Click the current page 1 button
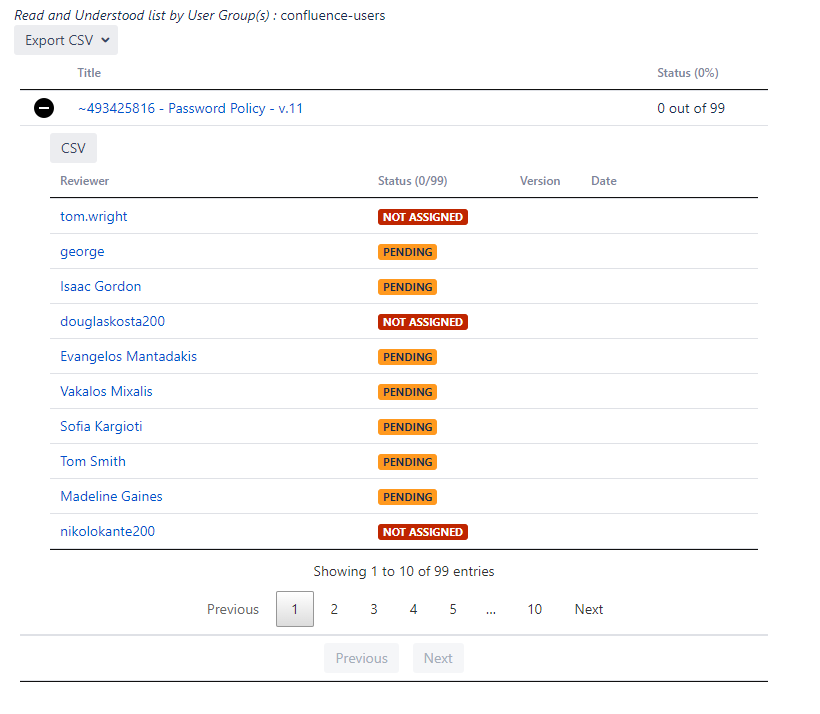Viewport: 820px width, 714px height. [295, 609]
